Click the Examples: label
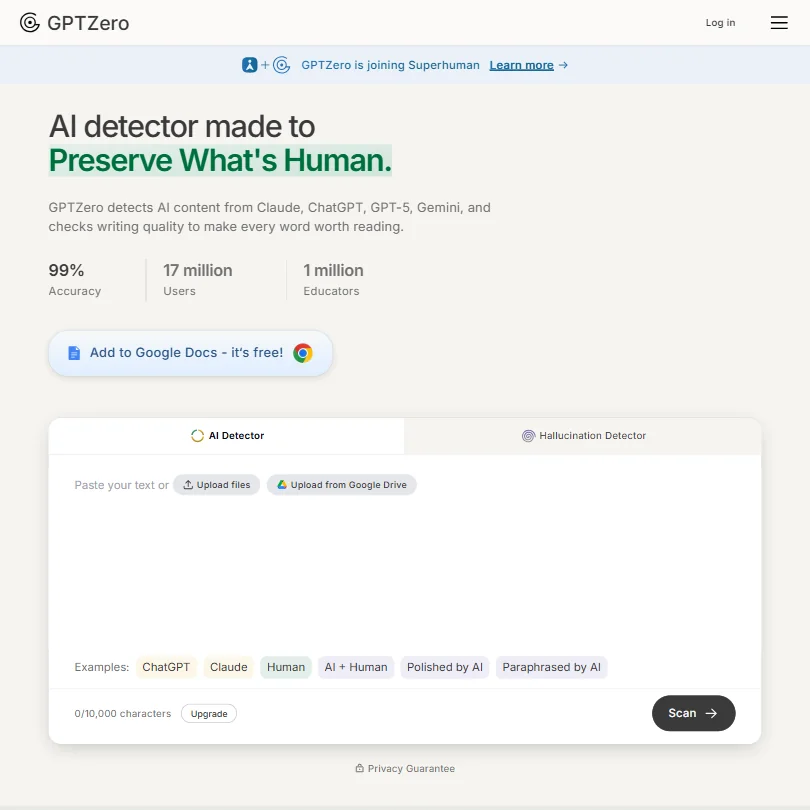This screenshot has width=810, height=810. tap(102, 667)
